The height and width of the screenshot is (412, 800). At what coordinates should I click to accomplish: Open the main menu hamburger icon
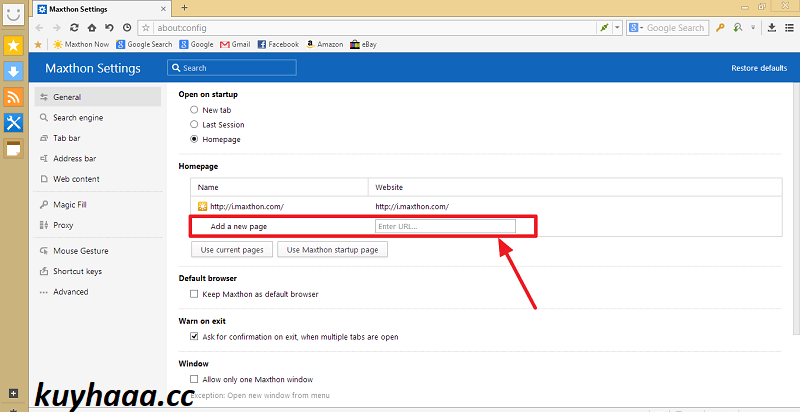tap(790, 28)
